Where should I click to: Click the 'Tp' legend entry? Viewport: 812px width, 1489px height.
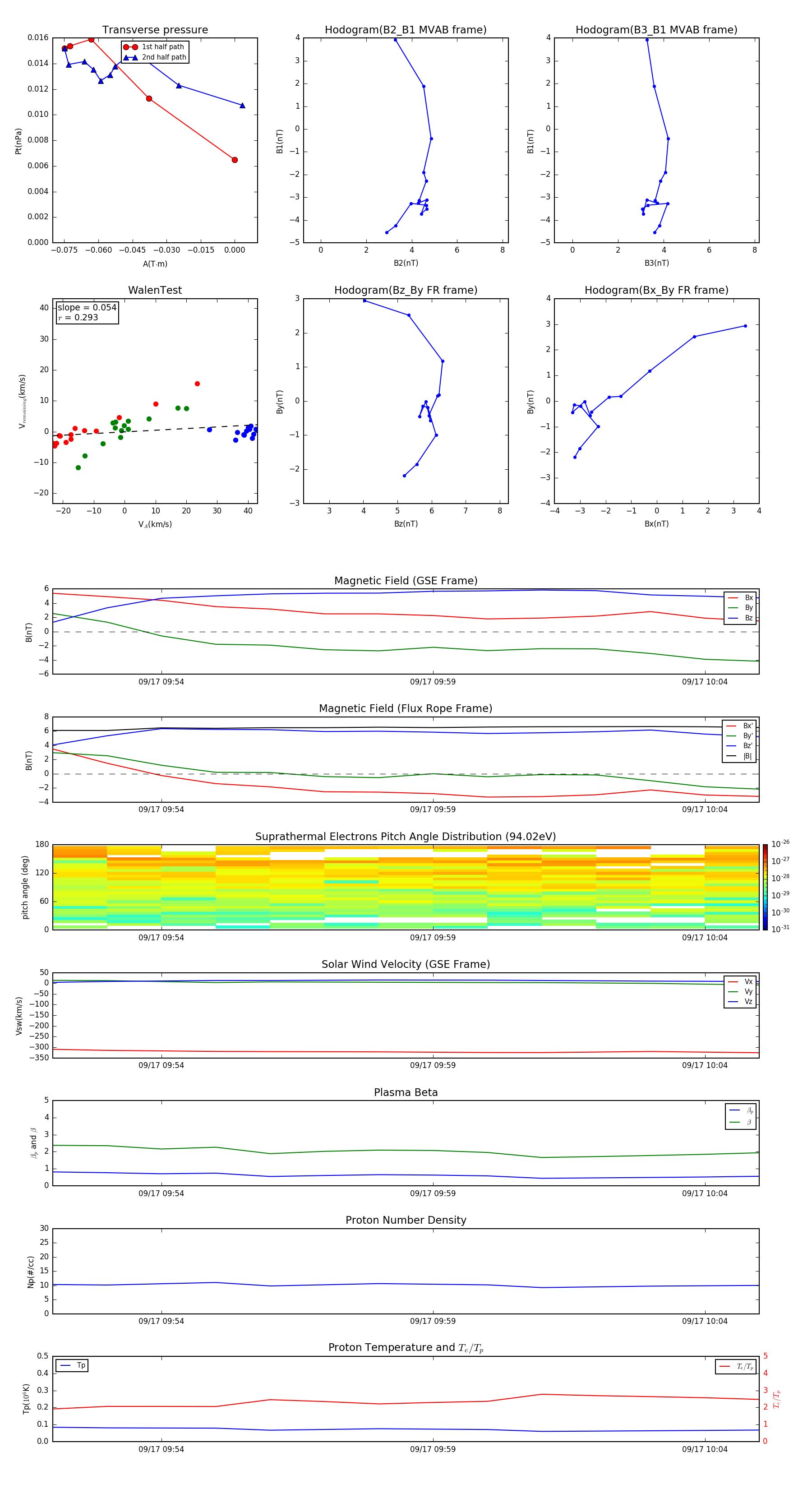(x=72, y=1365)
